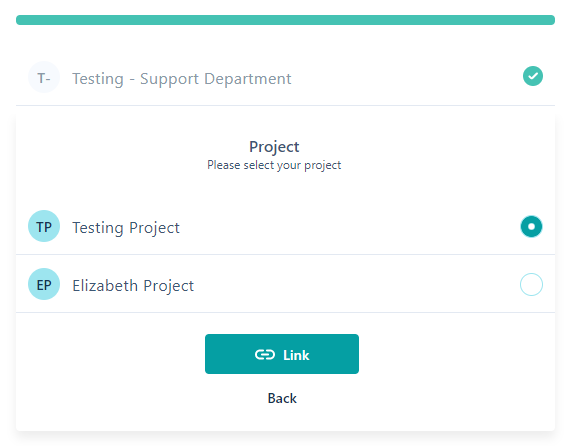Click the Elizabeth Project label text
Viewport: 570px width, 446px height.
(x=133, y=286)
